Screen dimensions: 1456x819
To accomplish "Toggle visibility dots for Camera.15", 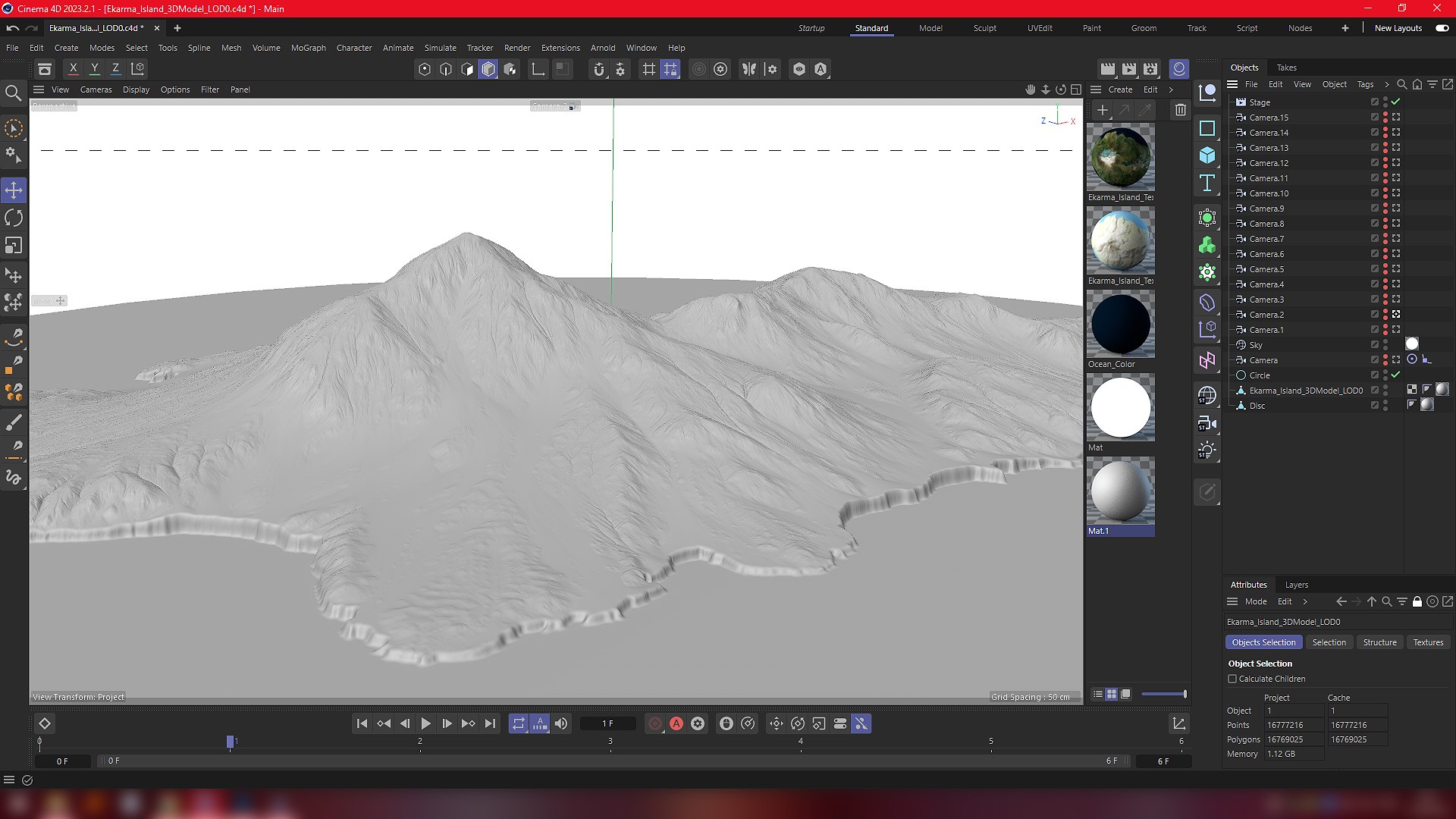I will click(1385, 118).
